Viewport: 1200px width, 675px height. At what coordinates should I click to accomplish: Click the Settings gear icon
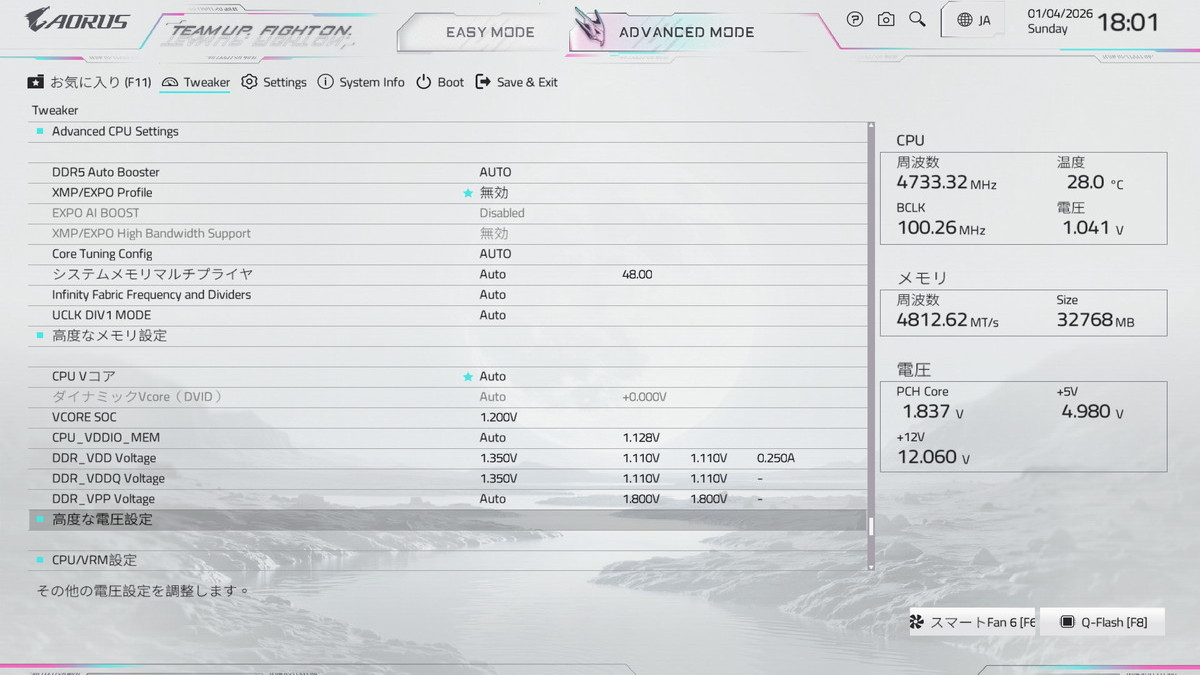point(250,82)
